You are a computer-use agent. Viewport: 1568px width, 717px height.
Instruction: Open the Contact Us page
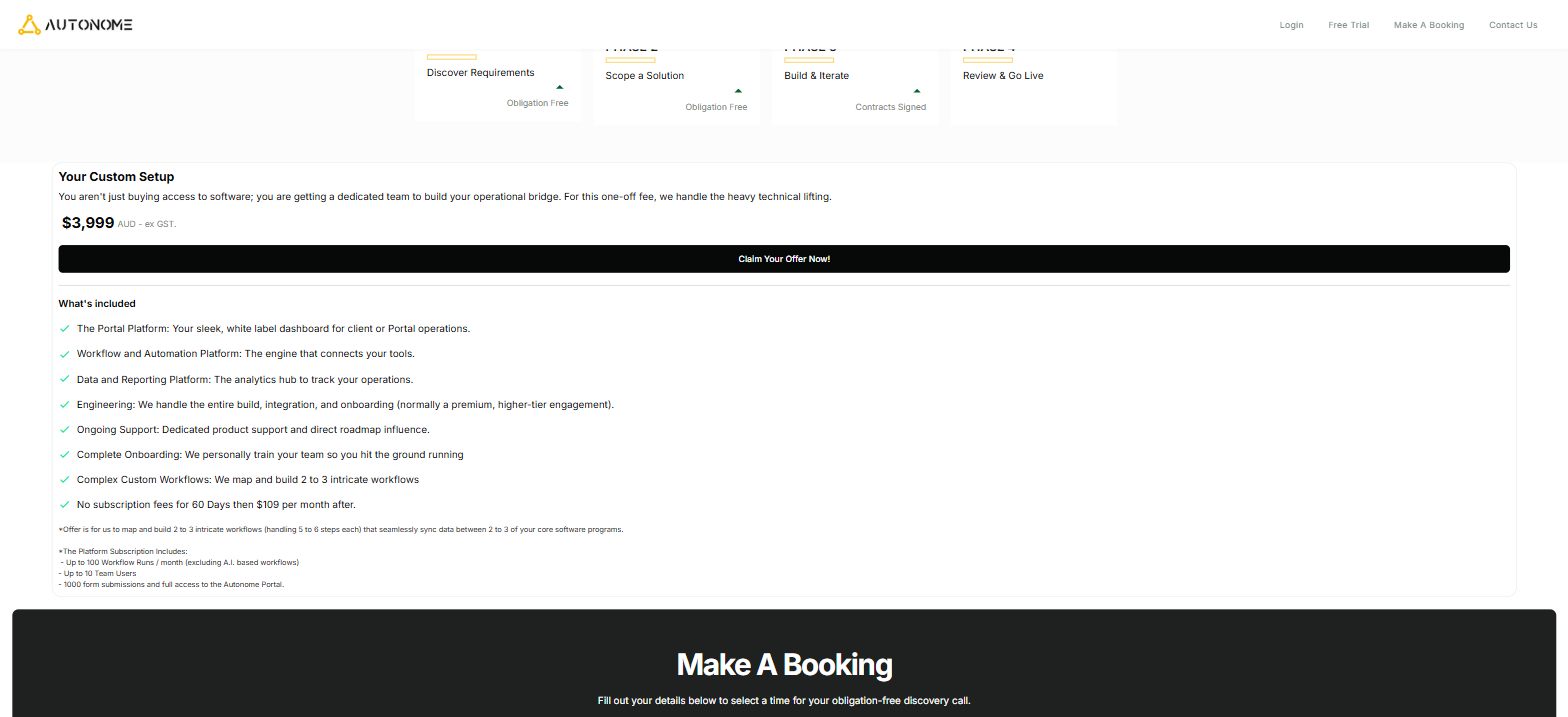pyautogui.click(x=1513, y=25)
